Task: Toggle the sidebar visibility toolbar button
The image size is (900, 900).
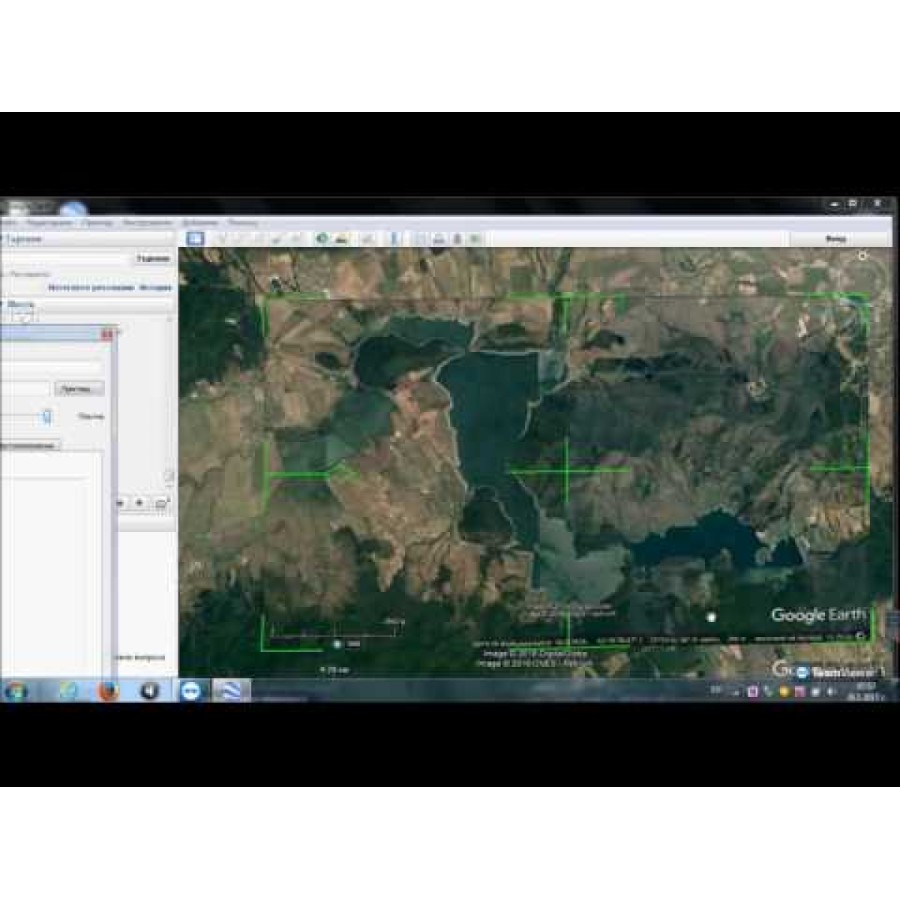Action: tap(195, 238)
